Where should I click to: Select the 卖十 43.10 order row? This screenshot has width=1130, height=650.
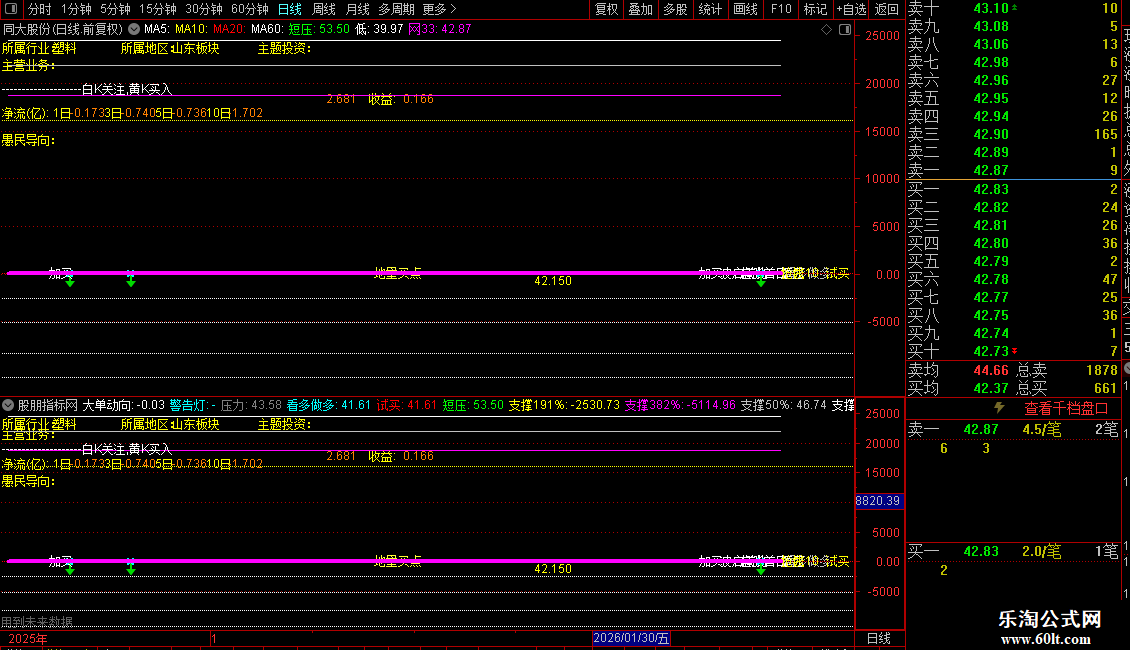coord(1013,8)
